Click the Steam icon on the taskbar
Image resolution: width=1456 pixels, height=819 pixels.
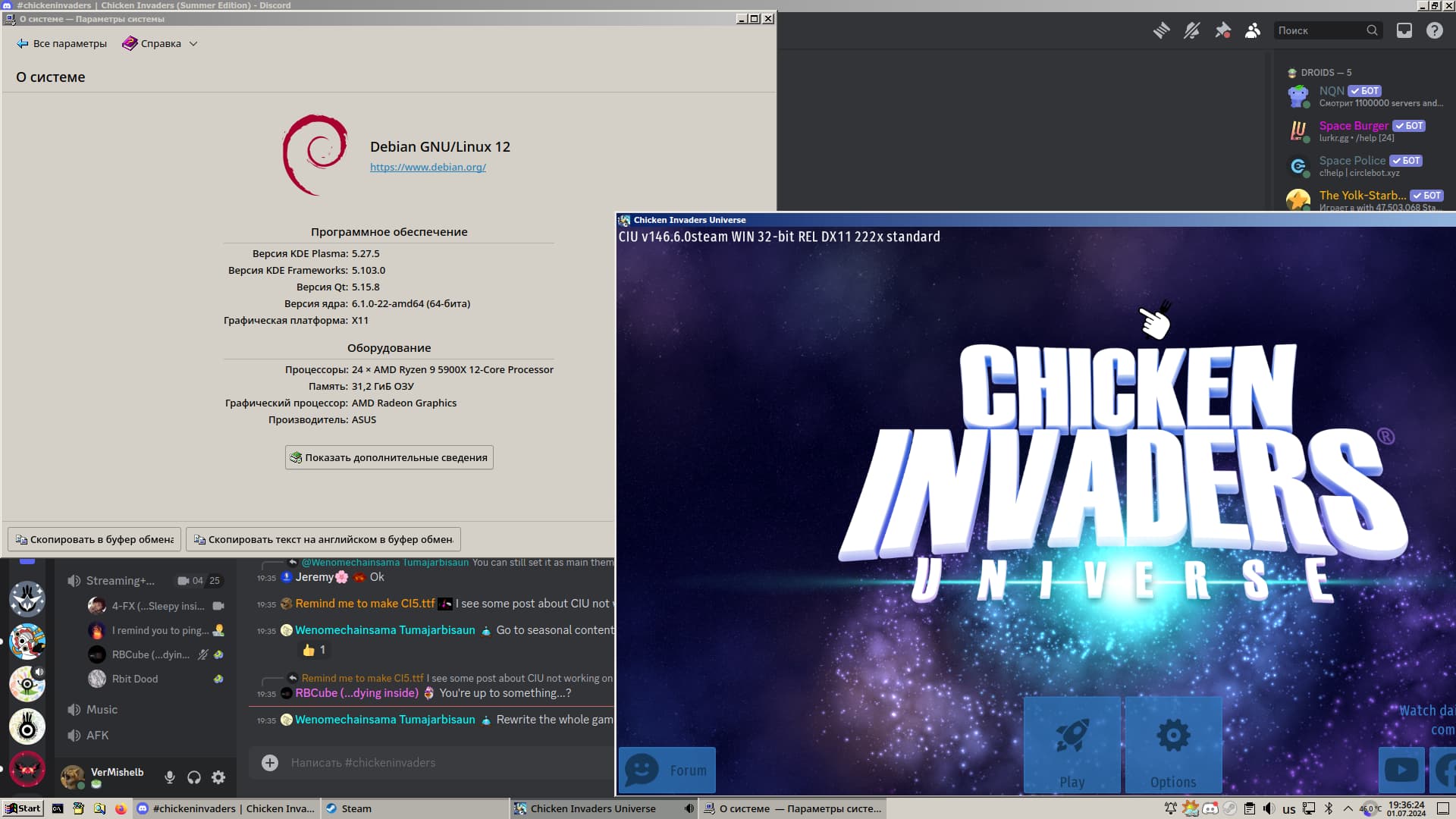(x=333, y=808)
